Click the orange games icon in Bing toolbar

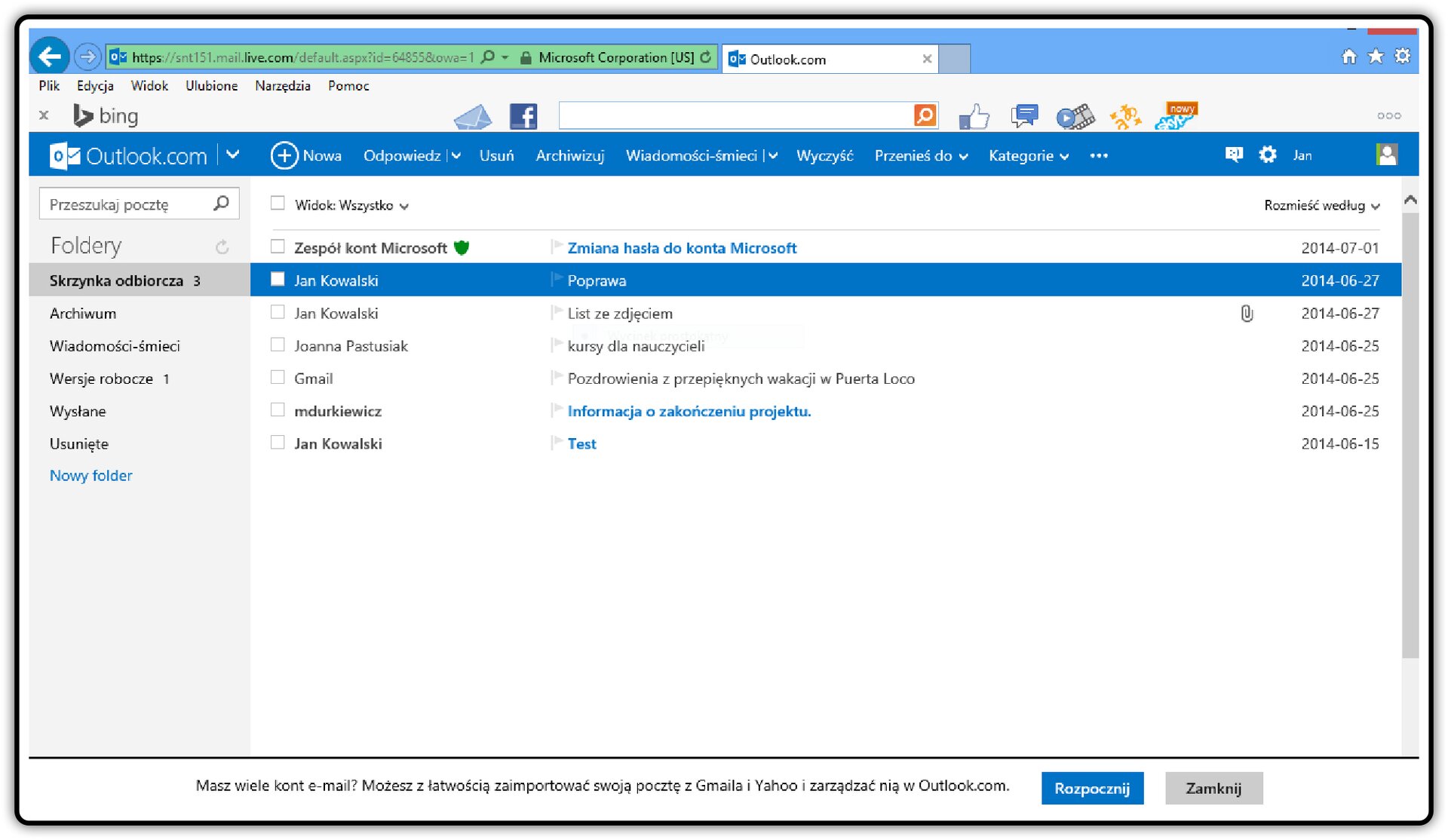[x=1125, y=117]
